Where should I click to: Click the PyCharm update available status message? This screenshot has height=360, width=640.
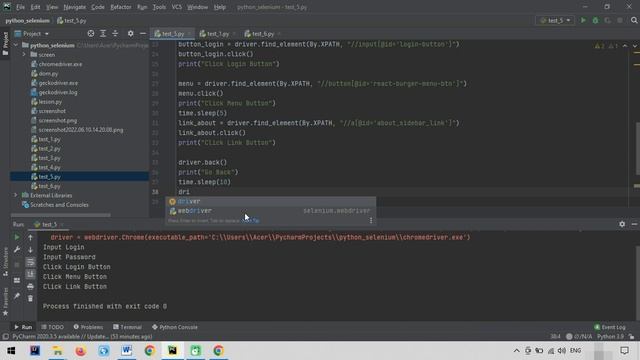tap(82, 336)
